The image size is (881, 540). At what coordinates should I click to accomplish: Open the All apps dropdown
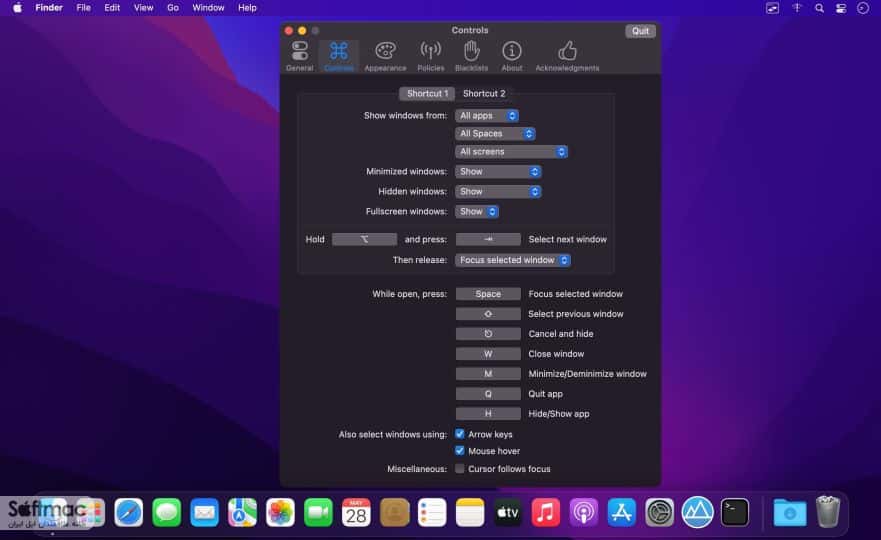[487, 116]
